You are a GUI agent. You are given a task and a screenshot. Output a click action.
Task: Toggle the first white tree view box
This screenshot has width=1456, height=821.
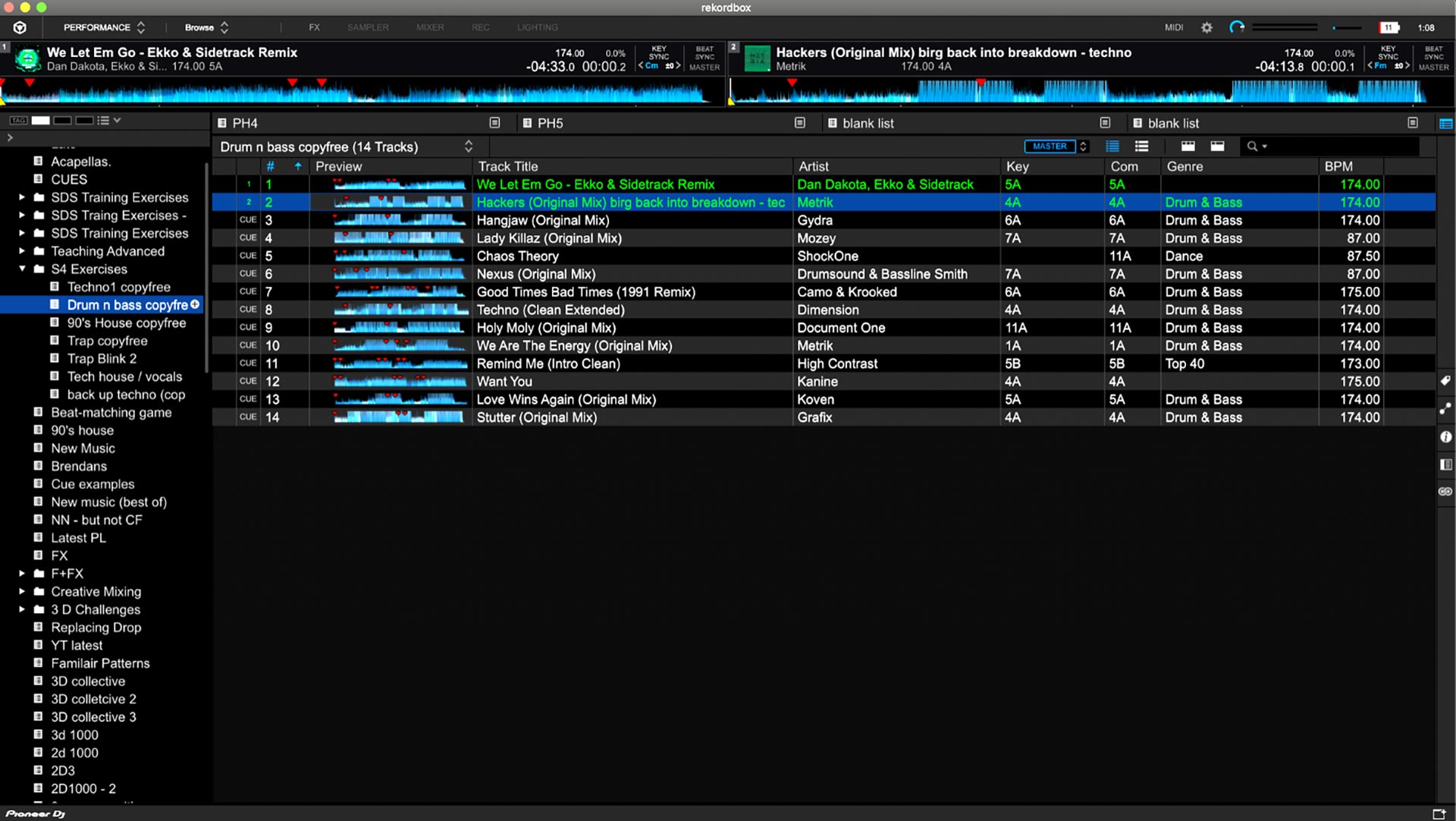(x=40, y=121)
